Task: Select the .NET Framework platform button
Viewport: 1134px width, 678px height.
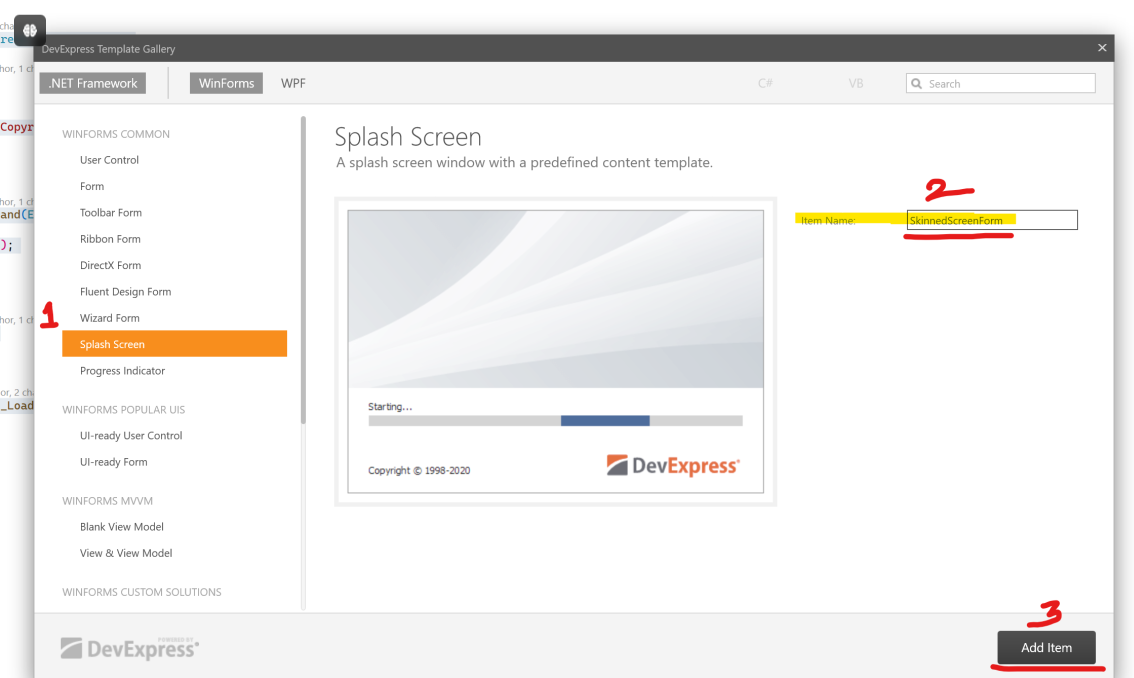Action: [93, 83]
